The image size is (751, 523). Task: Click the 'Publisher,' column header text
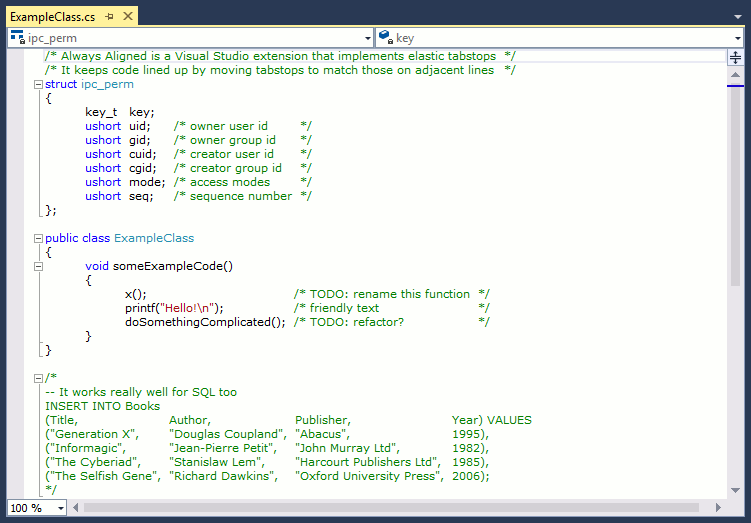point(323,420)
